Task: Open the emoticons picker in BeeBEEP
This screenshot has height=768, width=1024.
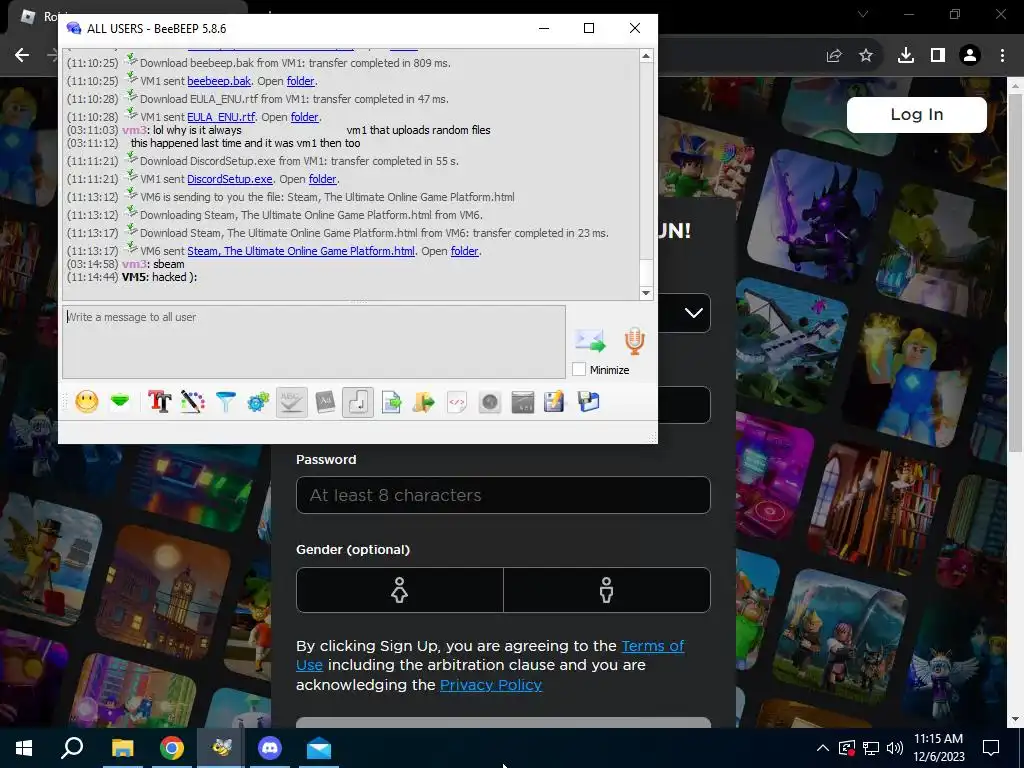Action: click(x=87, y=402)
